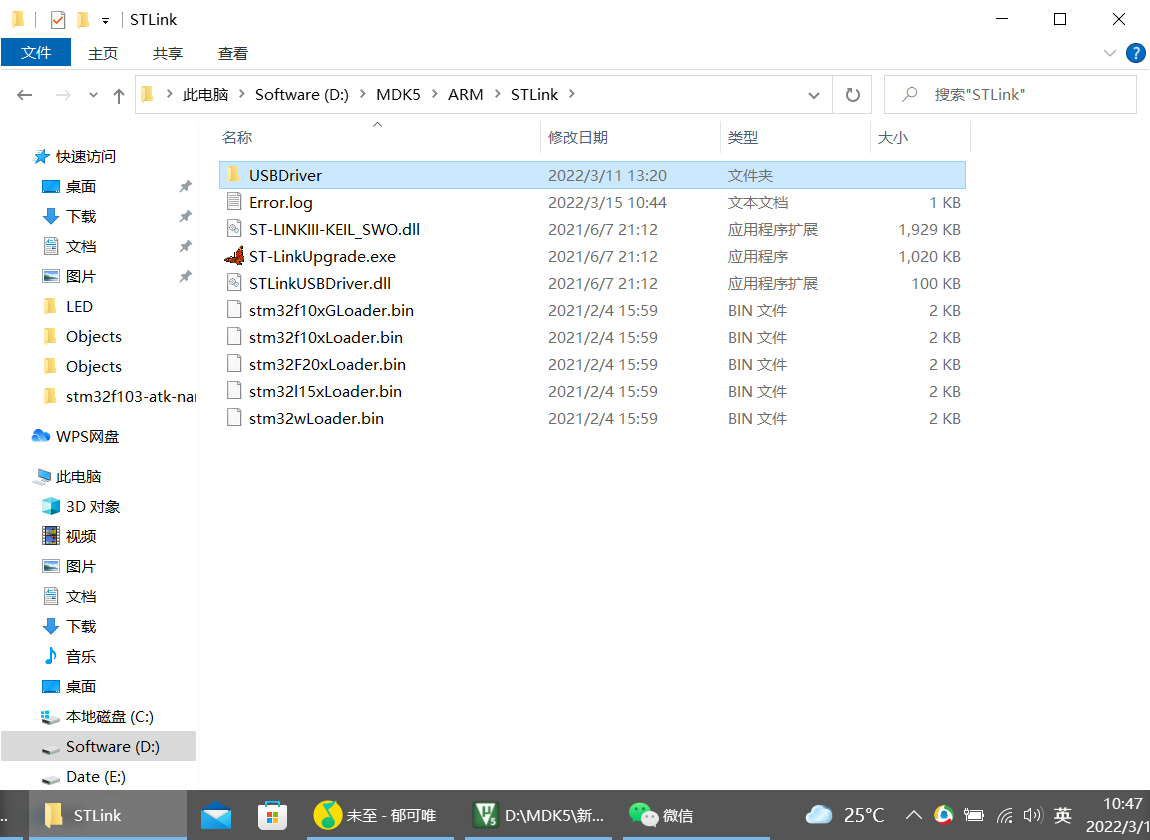
Task: Click the weather cloud tray icon
Action: [819, 815]
